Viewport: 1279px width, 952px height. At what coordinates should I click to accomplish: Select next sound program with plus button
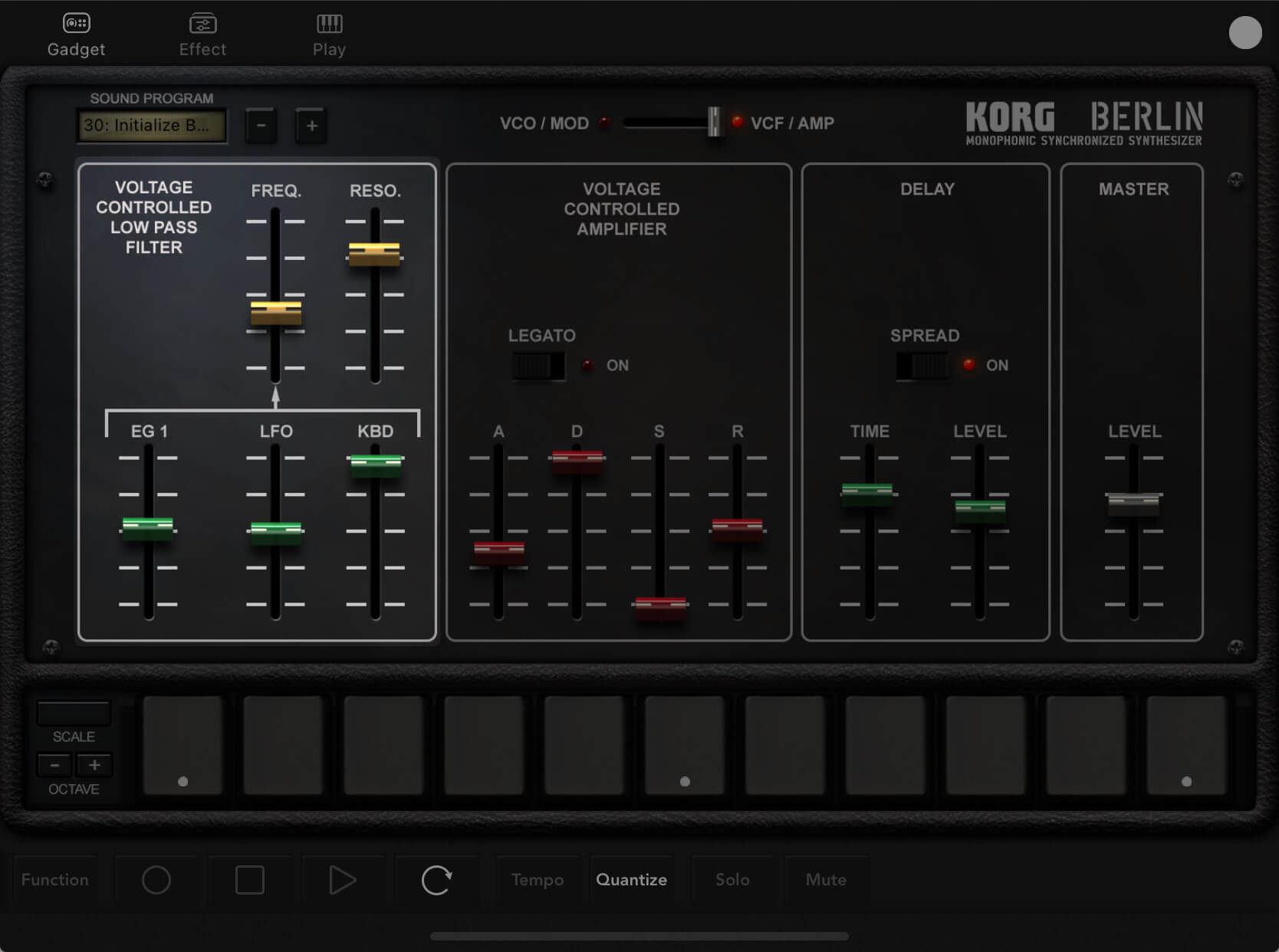click(x=311, y=126)
